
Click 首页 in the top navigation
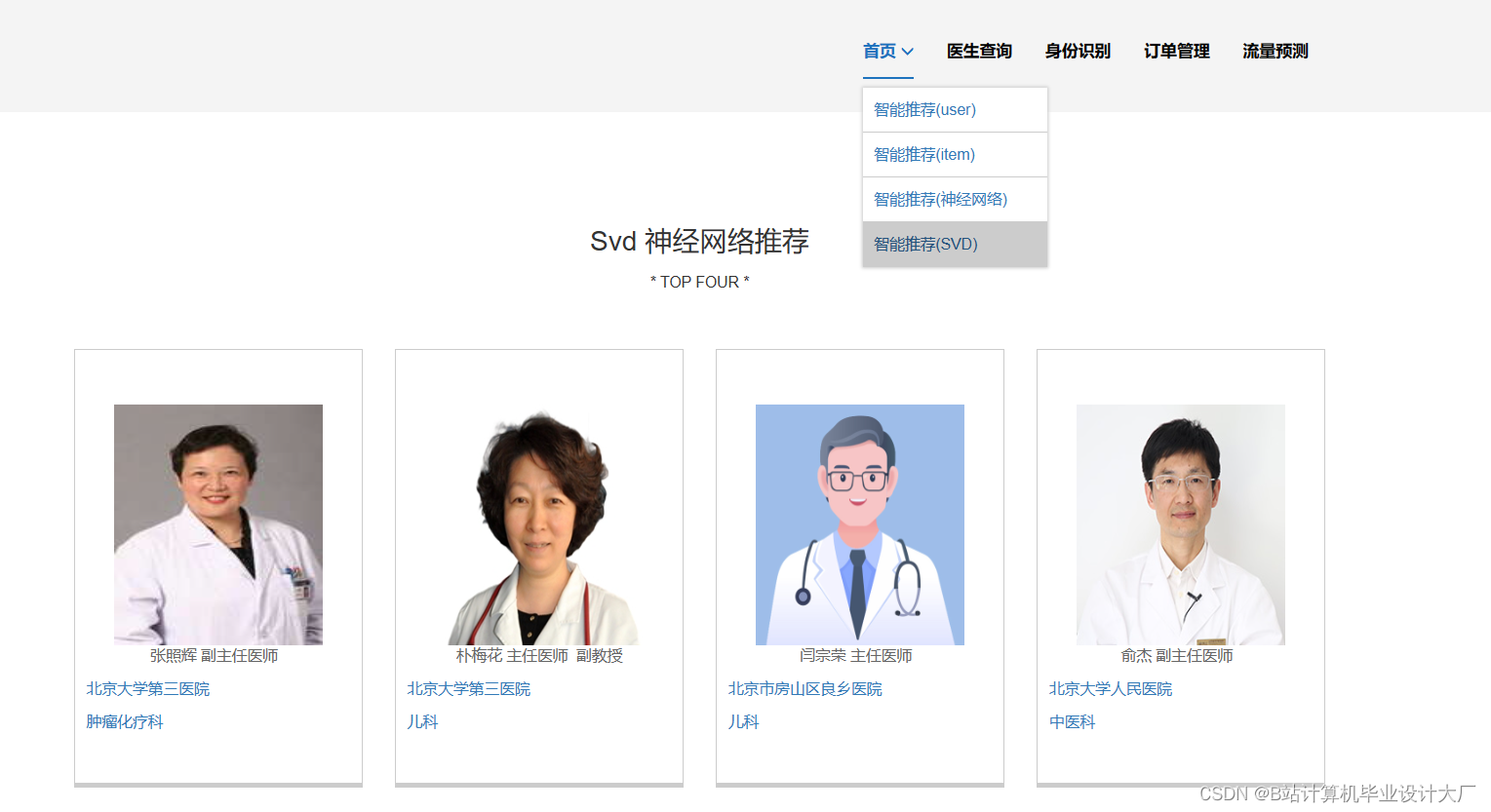pos(880,51)
